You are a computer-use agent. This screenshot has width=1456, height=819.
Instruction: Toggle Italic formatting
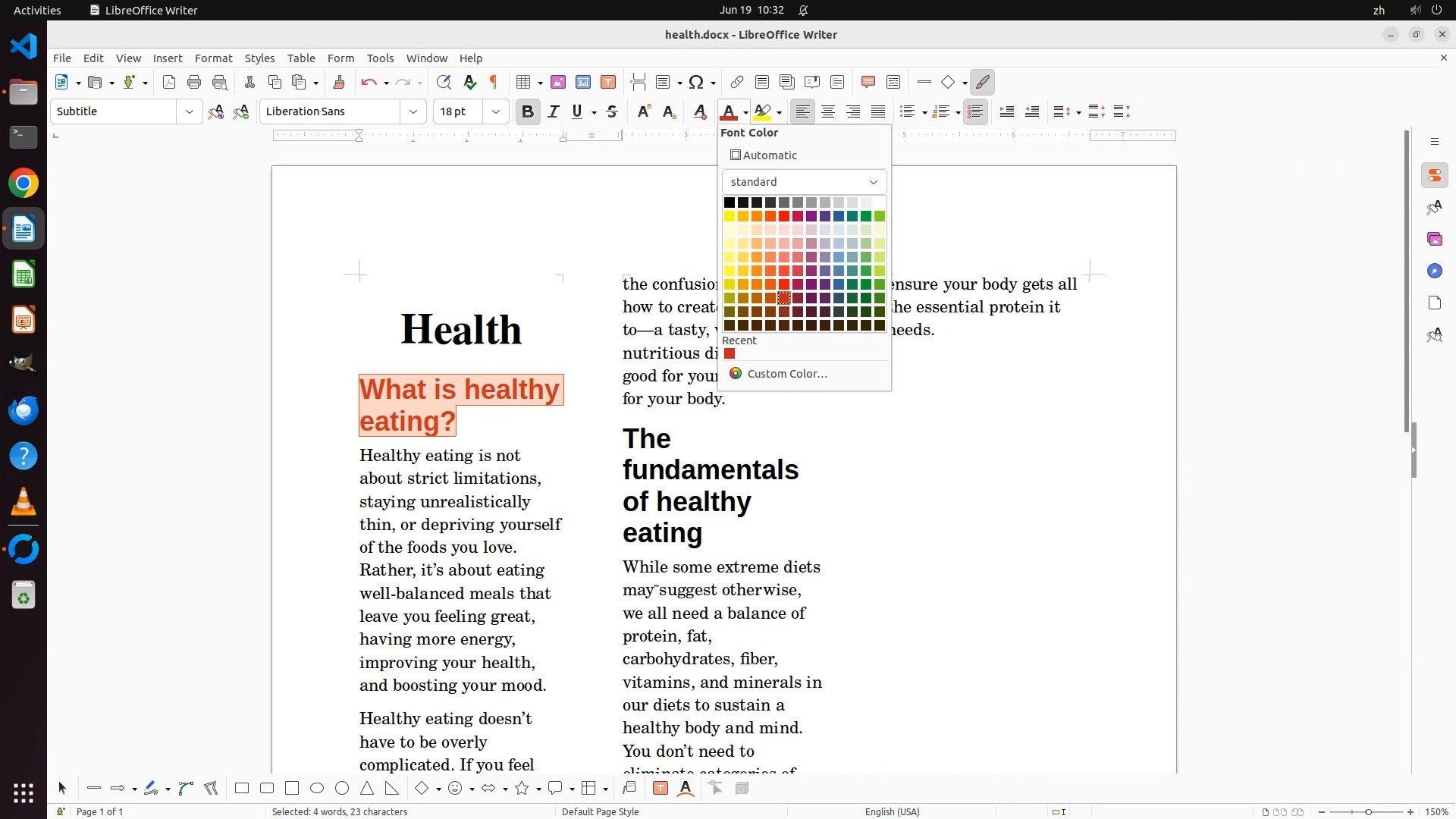click(554, 112)
